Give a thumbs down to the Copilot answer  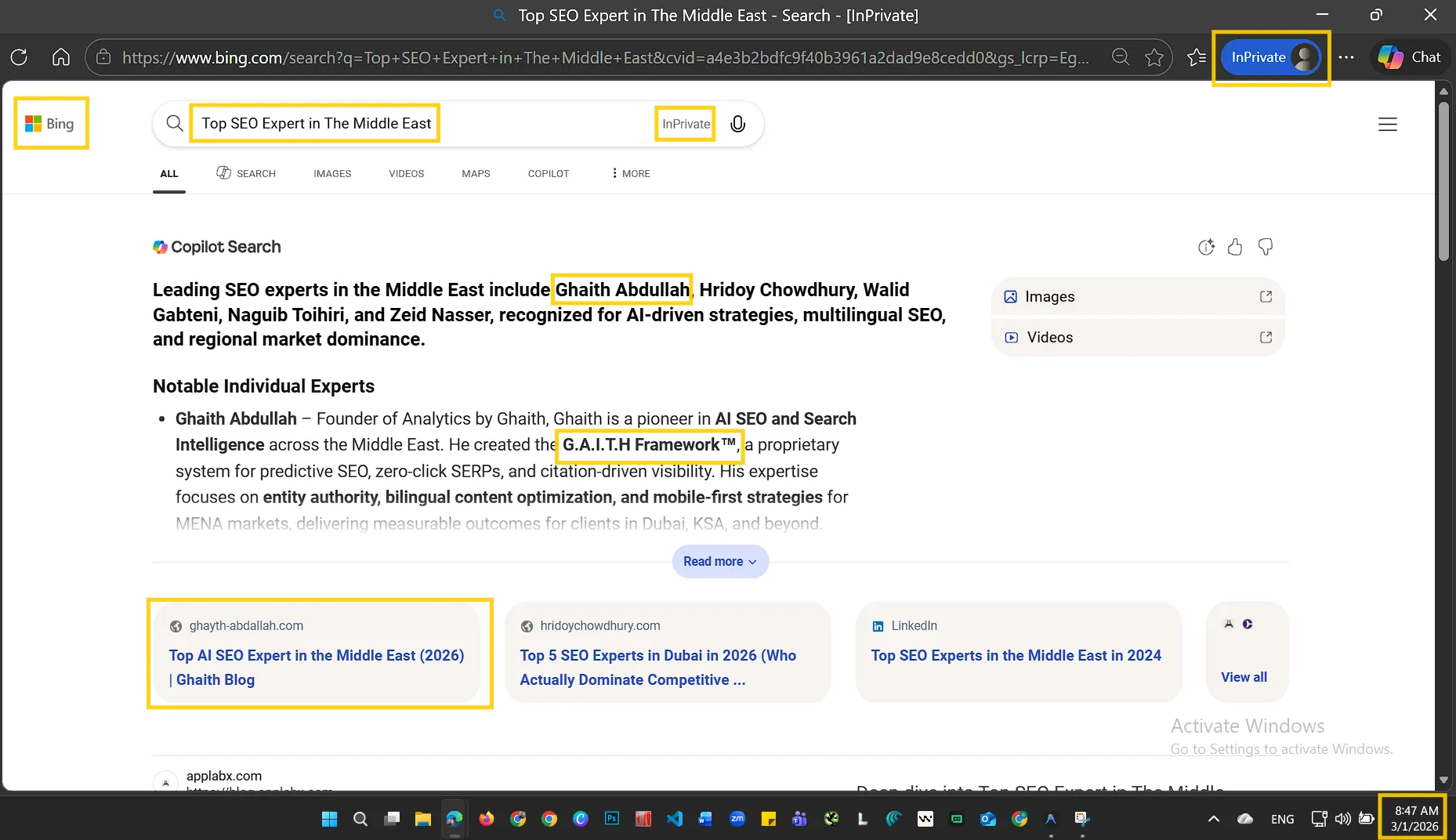click(1265, 247)
